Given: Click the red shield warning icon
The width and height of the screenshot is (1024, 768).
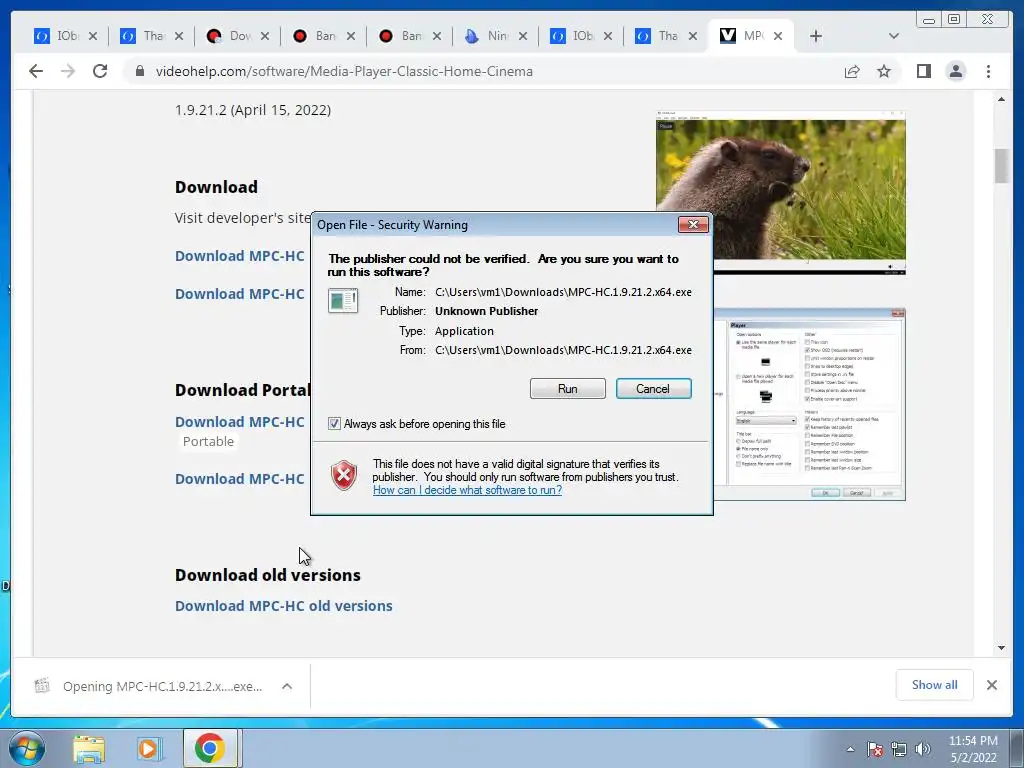Looking at the screenshot, I should coord(344,475).
